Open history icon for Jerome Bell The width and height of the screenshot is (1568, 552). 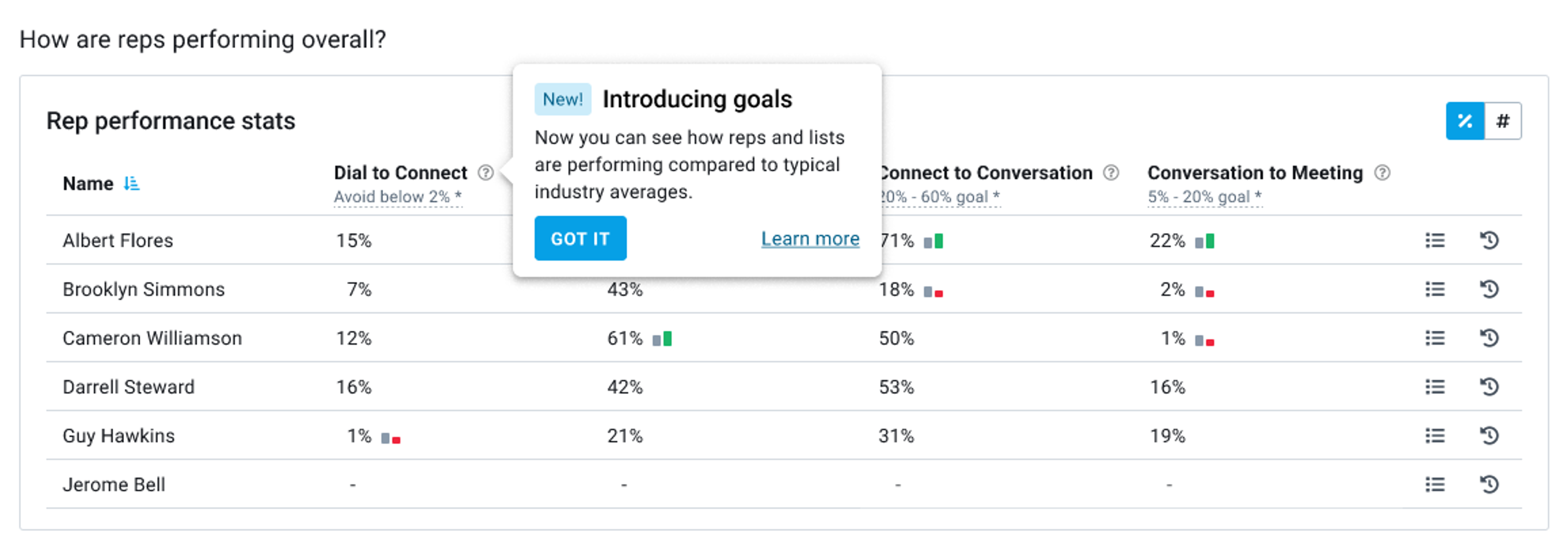(x=1489, y=485)
